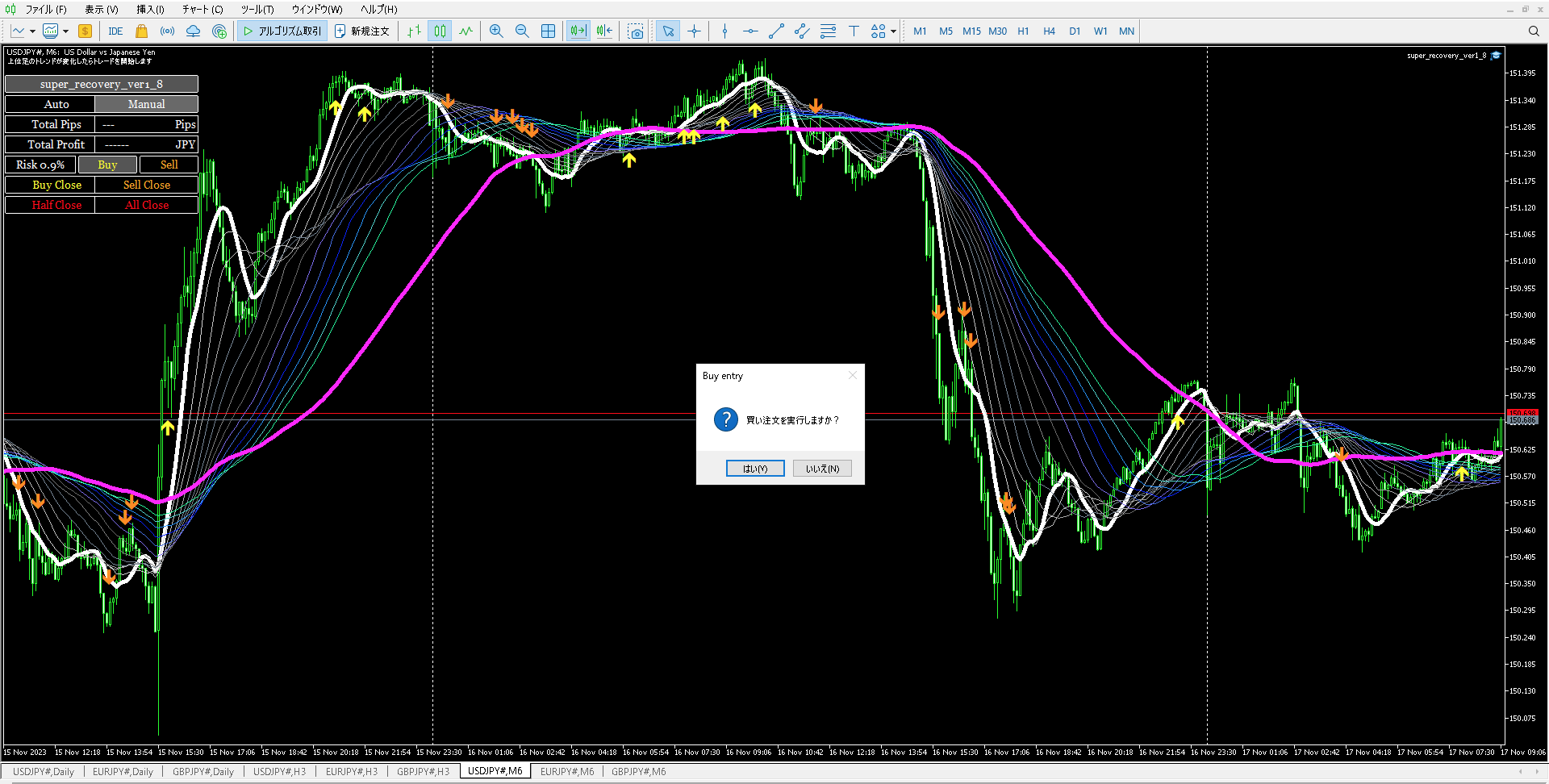Click Buy Close in EA panel
1549x784 pixels.
50,185
